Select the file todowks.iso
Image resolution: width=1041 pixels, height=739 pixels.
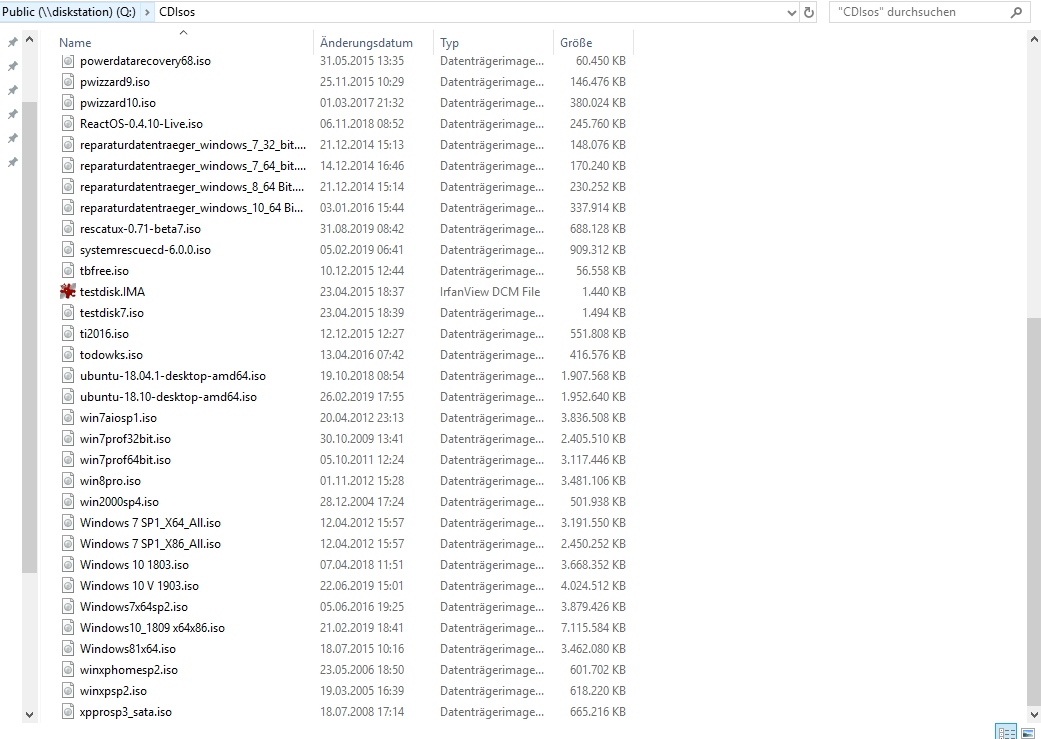pos(111,355)
